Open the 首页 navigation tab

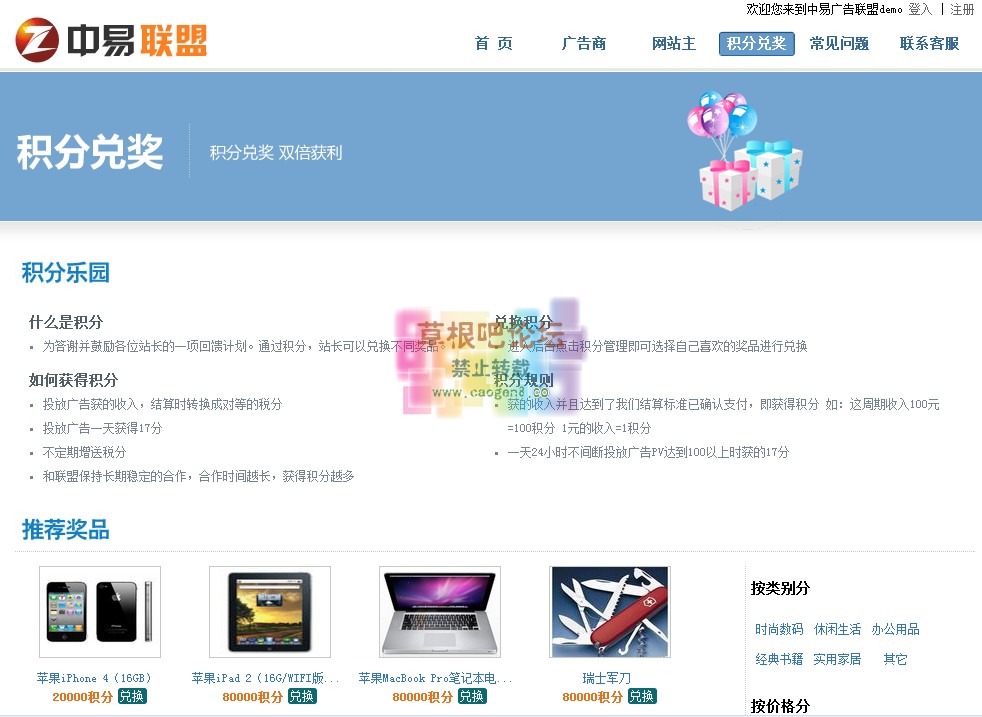pyautogui.click(x=493, y=44)
